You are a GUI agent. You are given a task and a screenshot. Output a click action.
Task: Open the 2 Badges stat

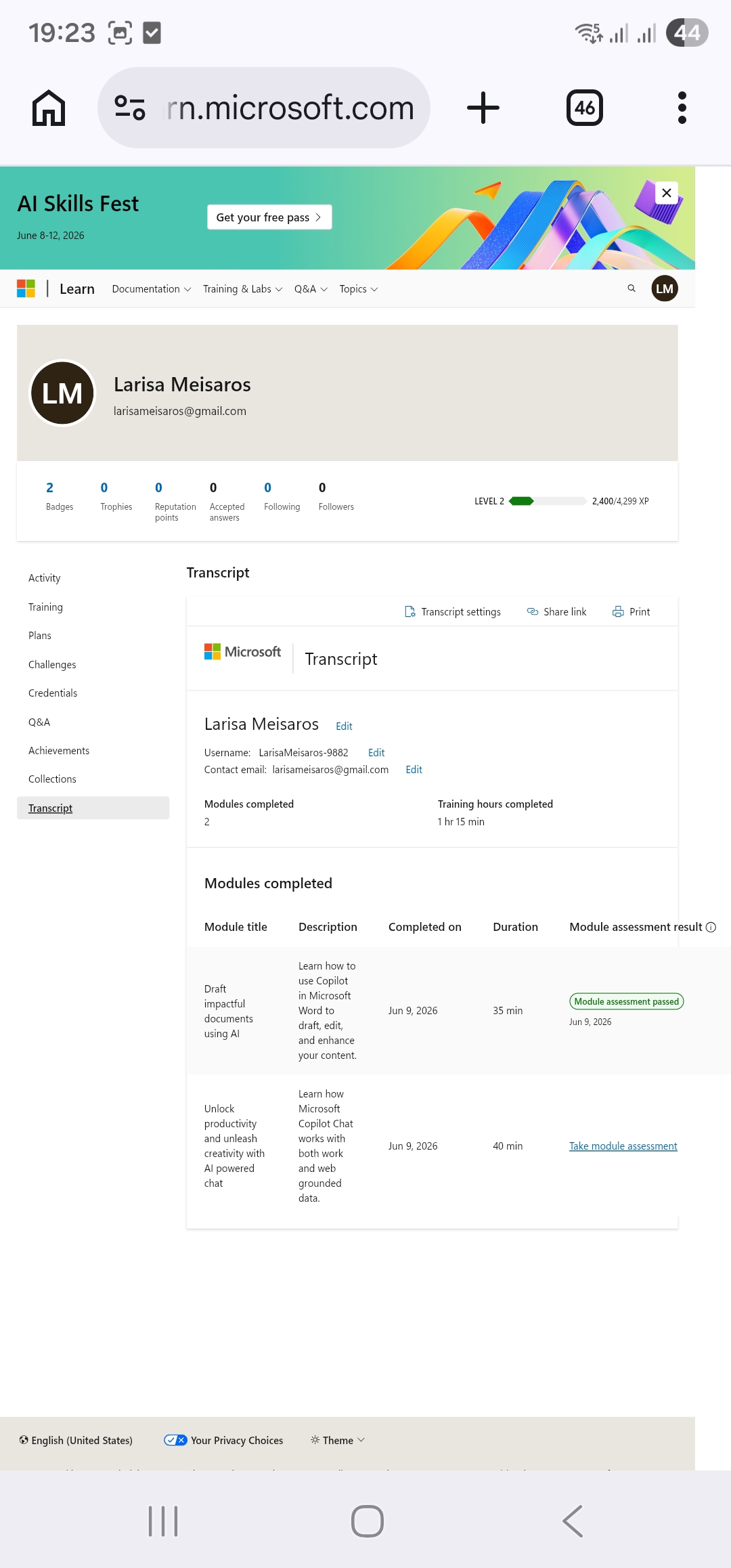[x=60, y=496]
